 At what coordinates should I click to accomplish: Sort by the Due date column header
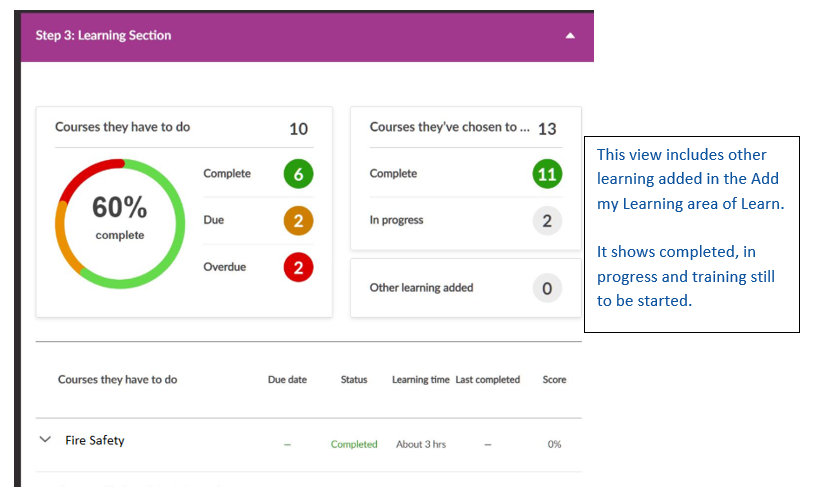pos(287,380)
